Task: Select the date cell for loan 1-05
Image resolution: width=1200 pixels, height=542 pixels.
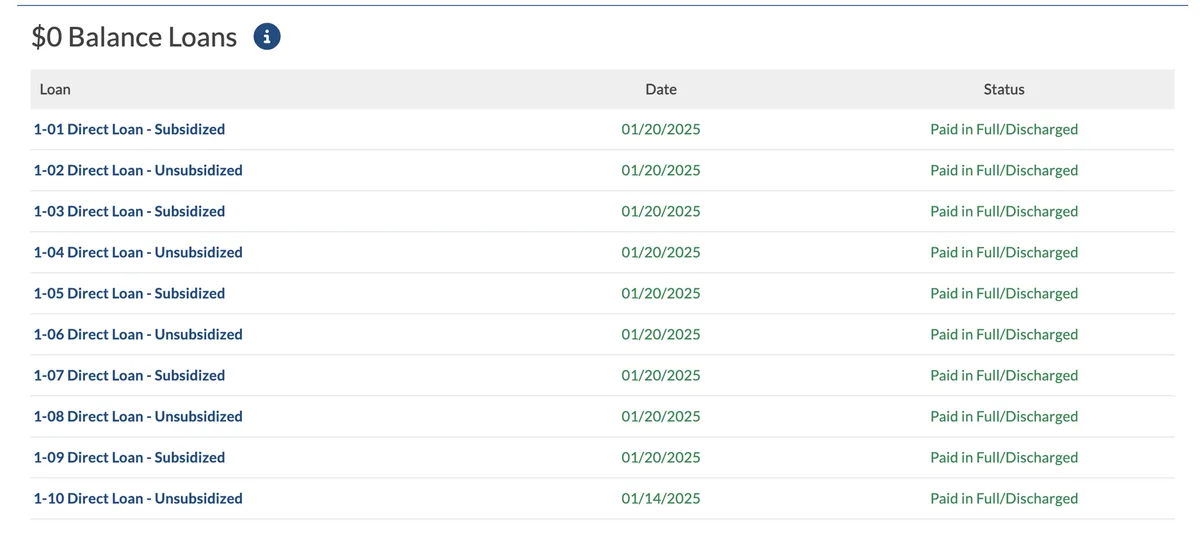Action: 661,293
